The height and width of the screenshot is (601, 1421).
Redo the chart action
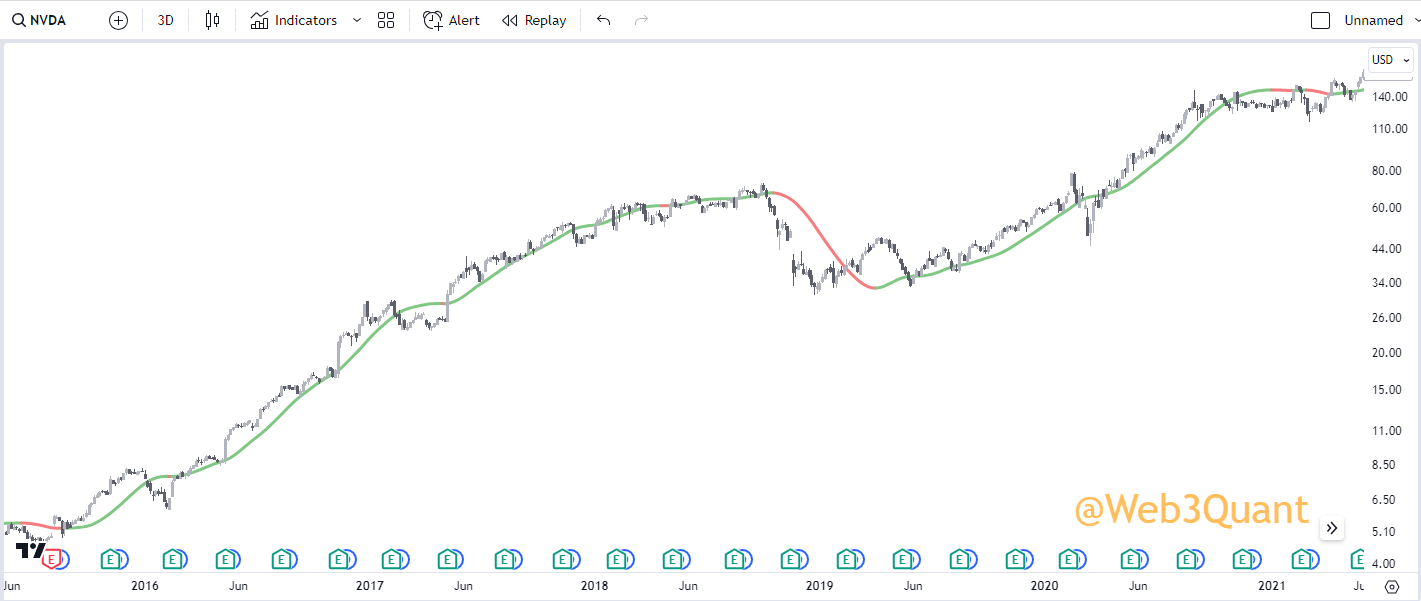coord(642,20)
